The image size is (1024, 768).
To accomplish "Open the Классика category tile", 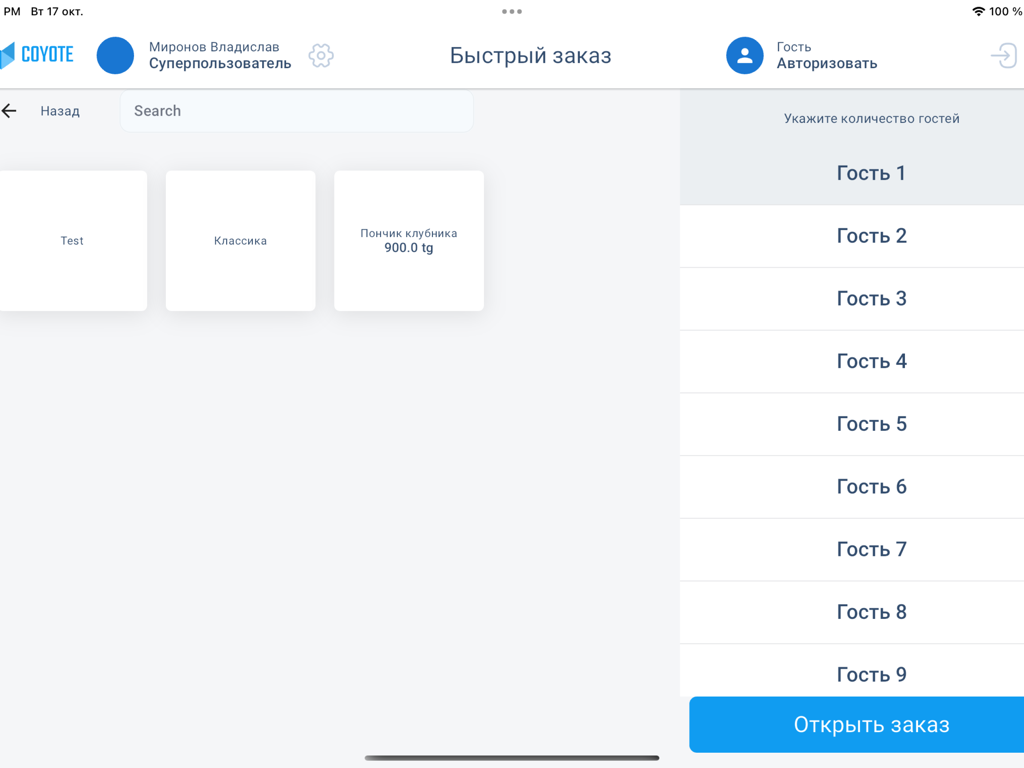I will tap(240, 241).
